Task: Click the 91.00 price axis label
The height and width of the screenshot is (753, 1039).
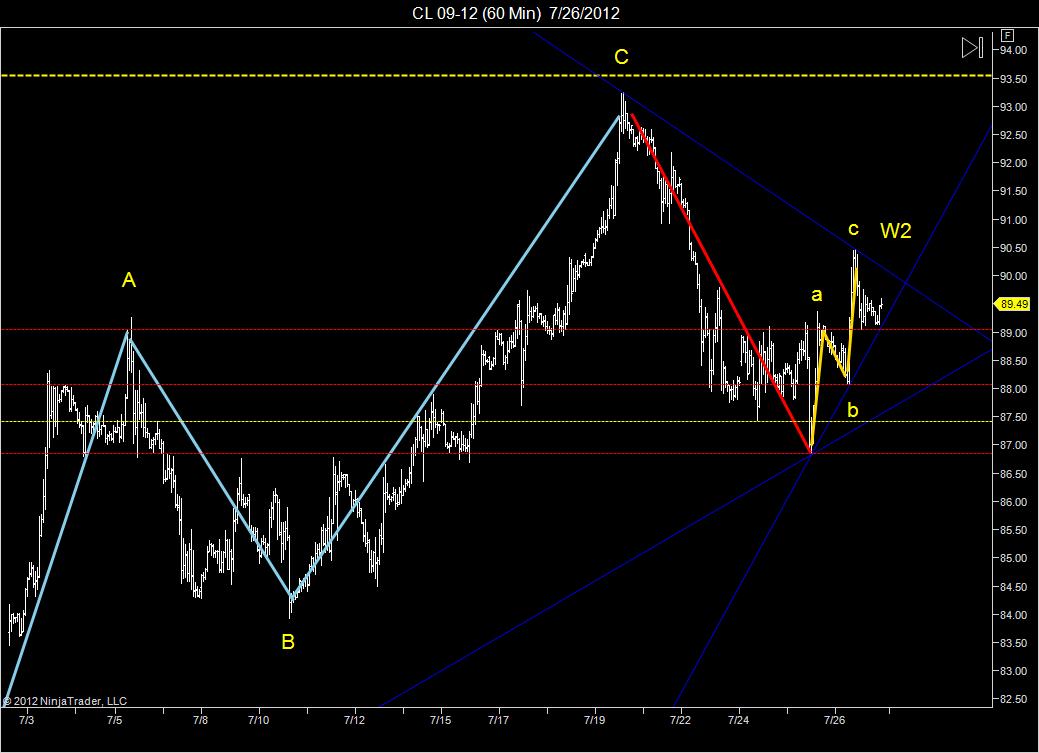Action: tap(1014, 220)
